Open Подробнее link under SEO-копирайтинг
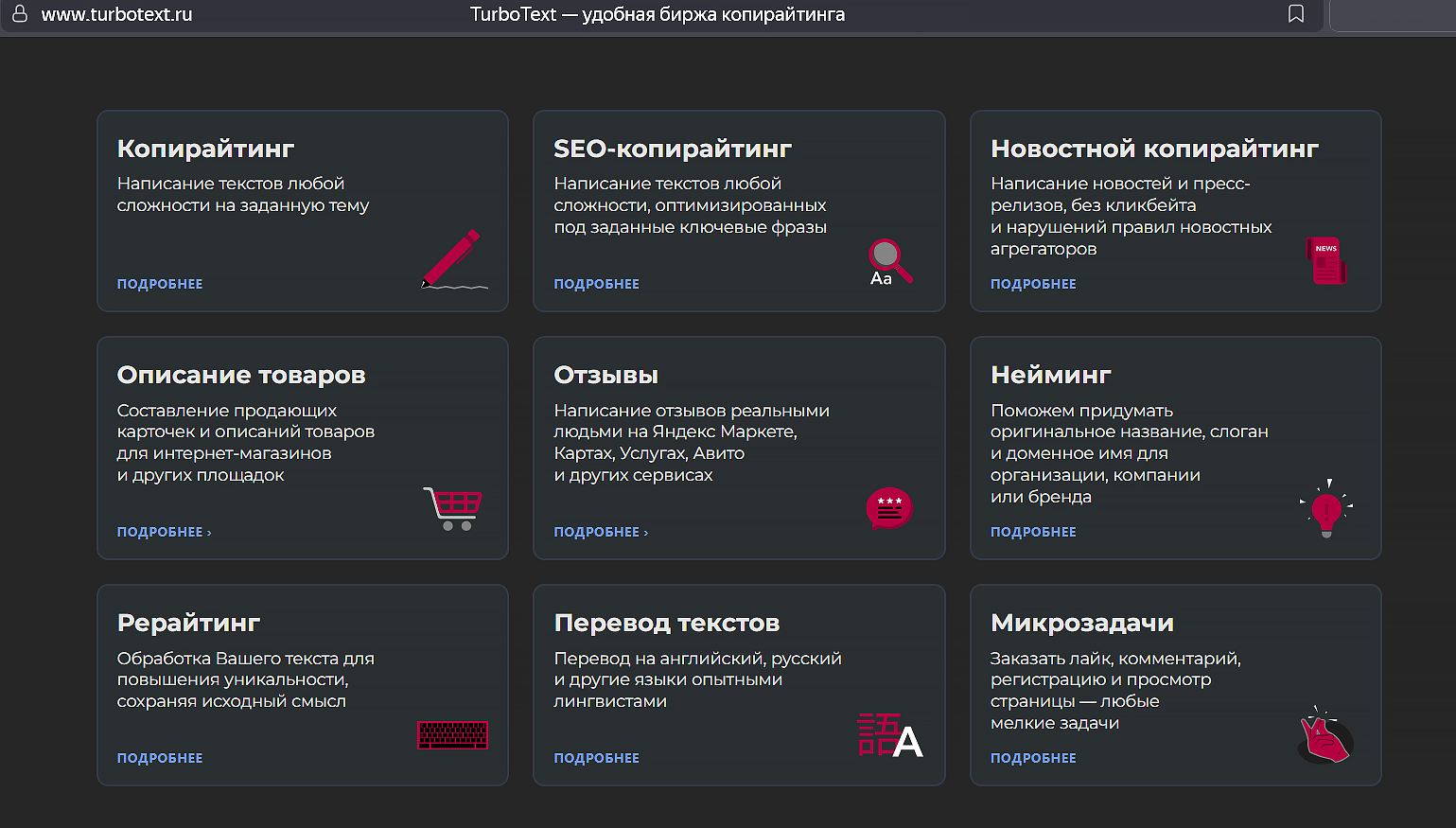The image size is (1456, 828). [x=596, y=284]
